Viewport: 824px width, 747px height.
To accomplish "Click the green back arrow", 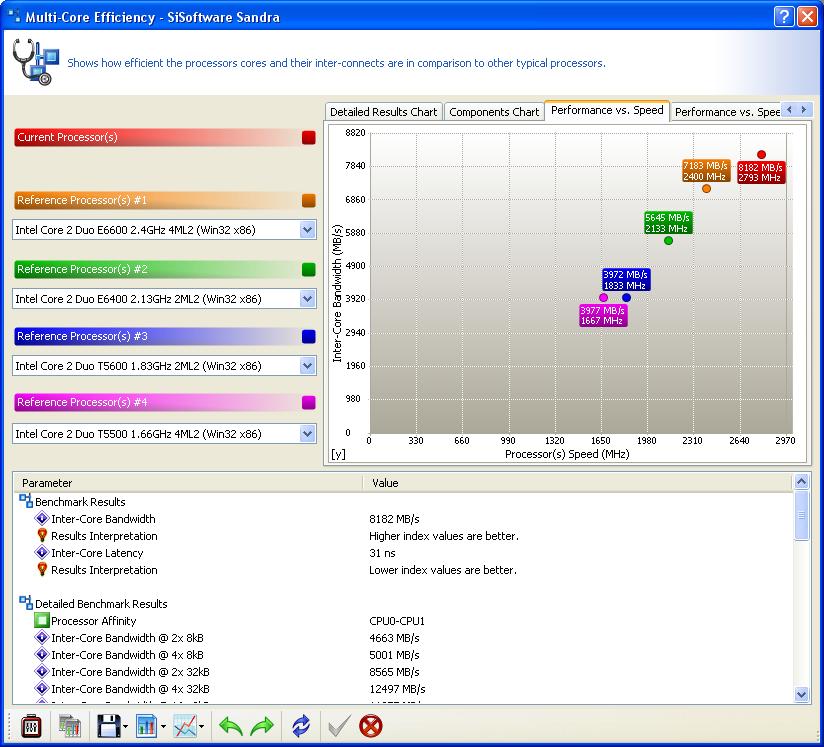I will (x=231, y=726).
